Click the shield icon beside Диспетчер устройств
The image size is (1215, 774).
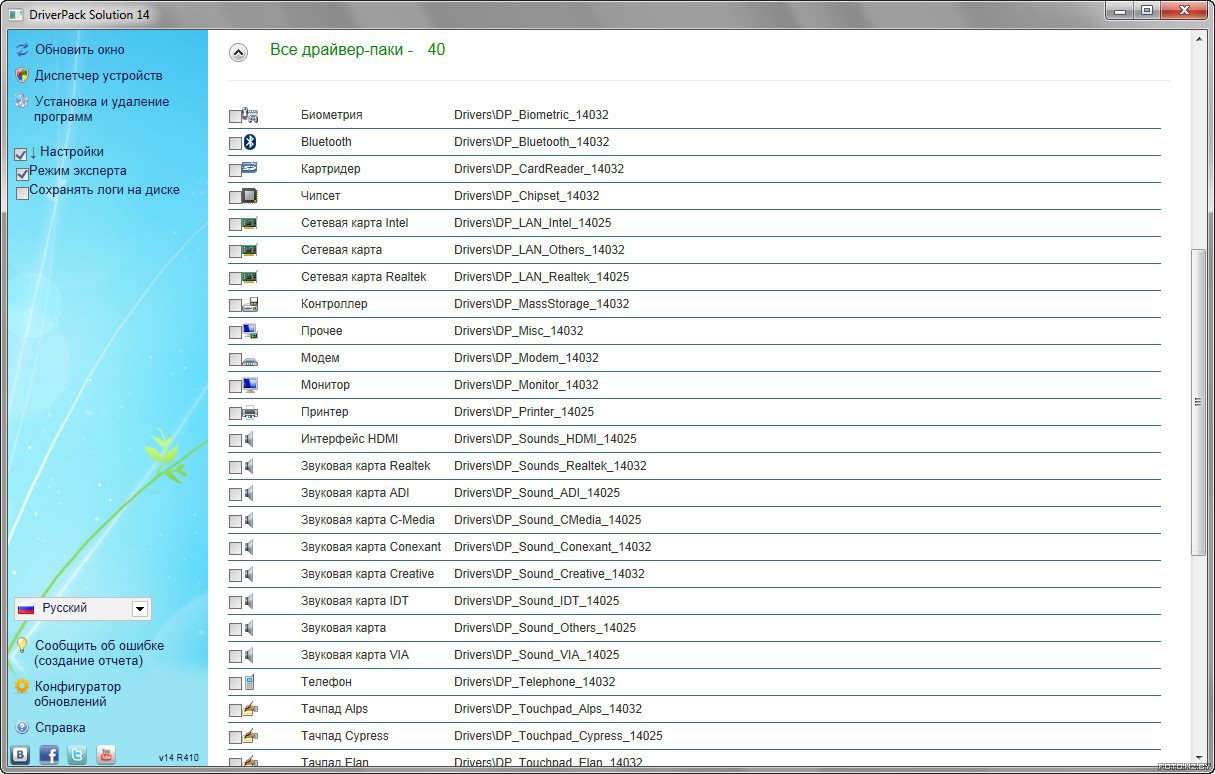click(x=22, y=75)
